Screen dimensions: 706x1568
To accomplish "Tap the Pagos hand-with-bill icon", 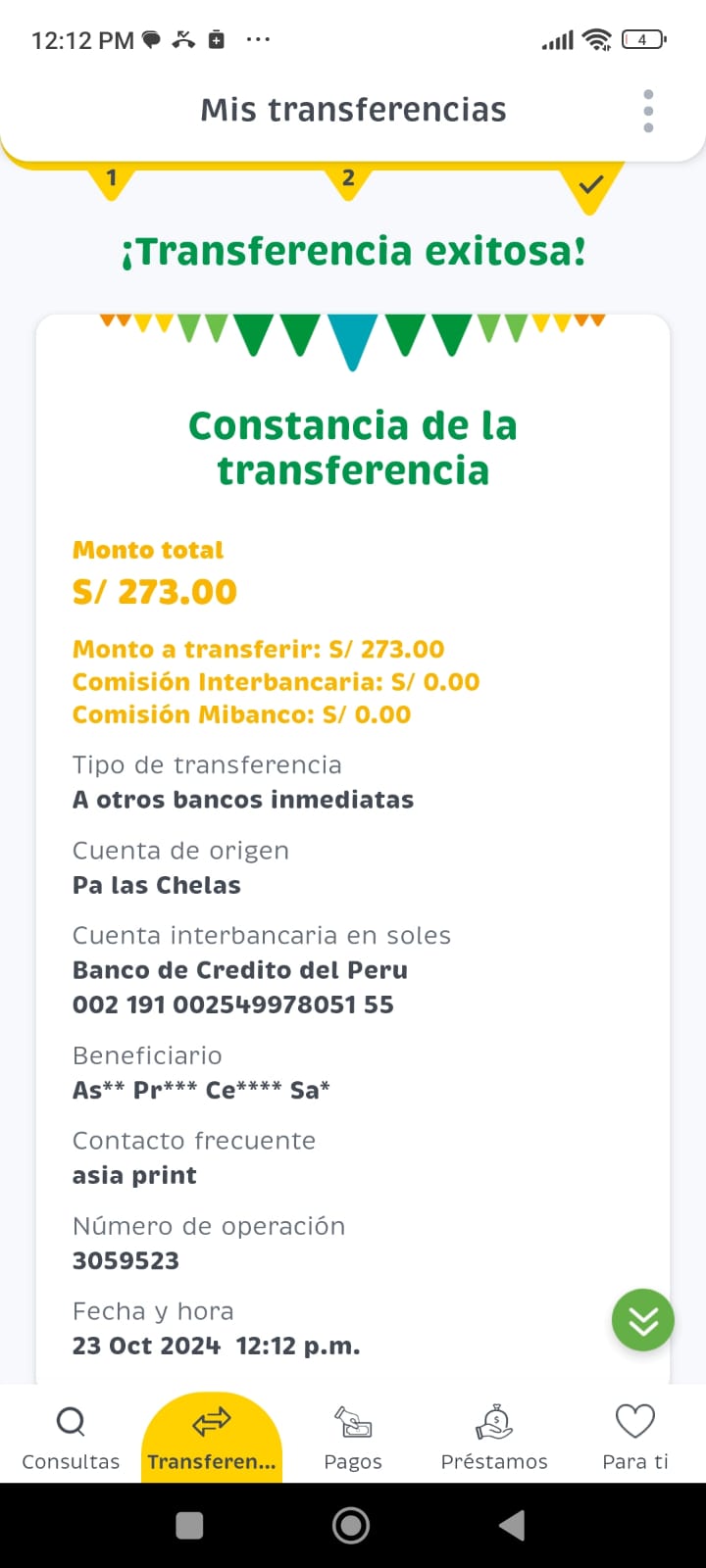I will (353, 1422).
